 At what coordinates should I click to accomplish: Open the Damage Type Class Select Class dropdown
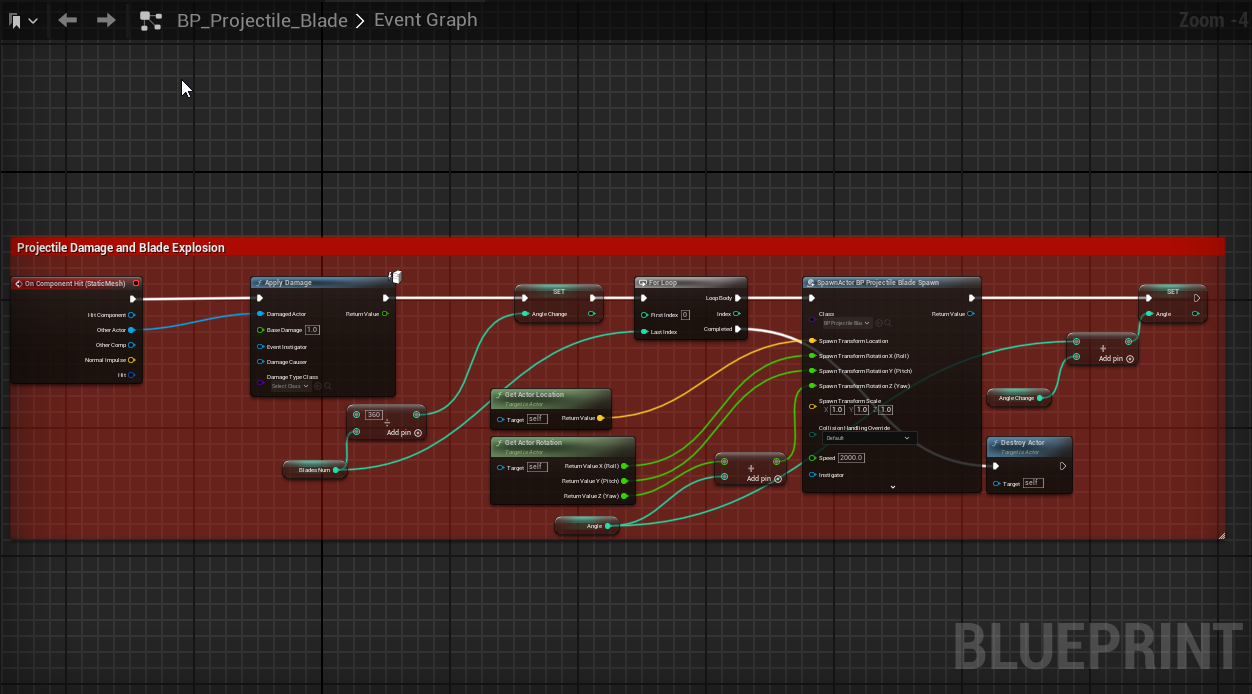click(x=291, y=386)
